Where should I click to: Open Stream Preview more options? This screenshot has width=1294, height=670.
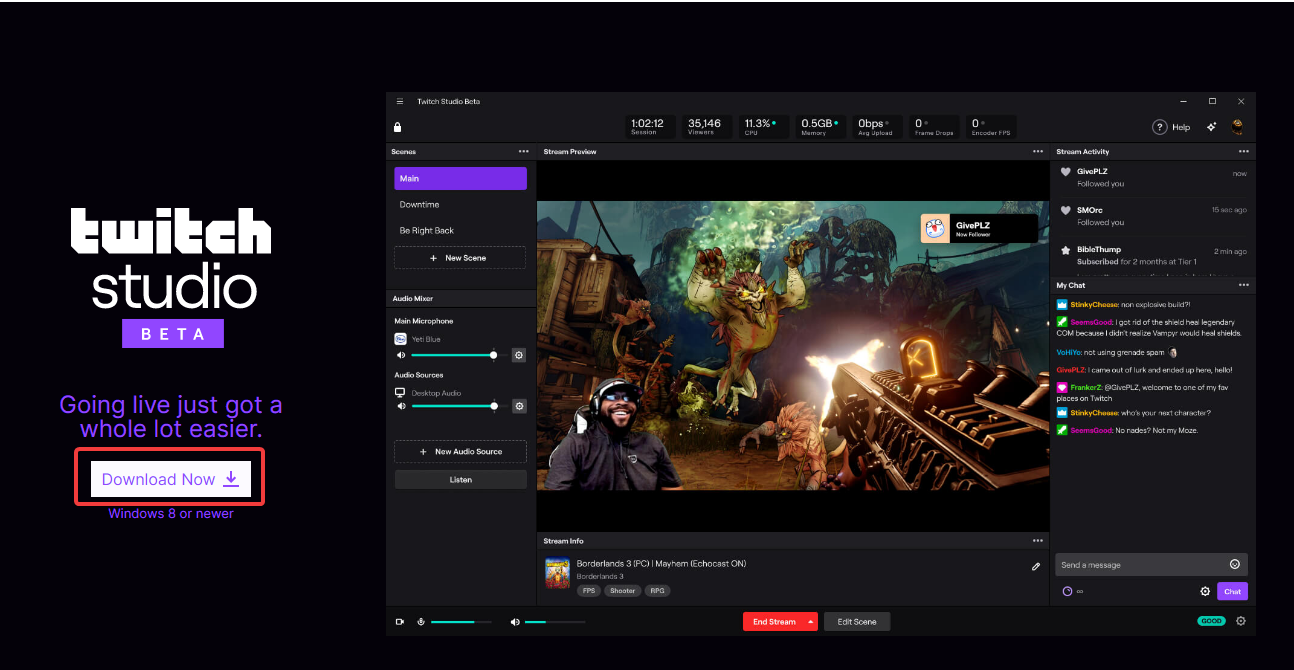(1038, 152)
